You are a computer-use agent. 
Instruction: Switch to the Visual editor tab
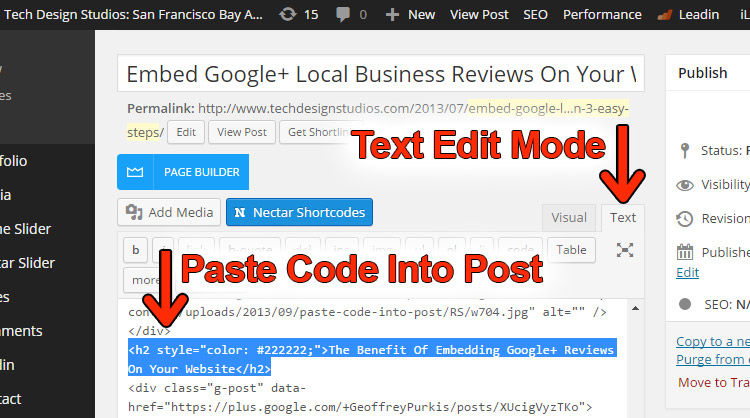click(x=569, y=218)
